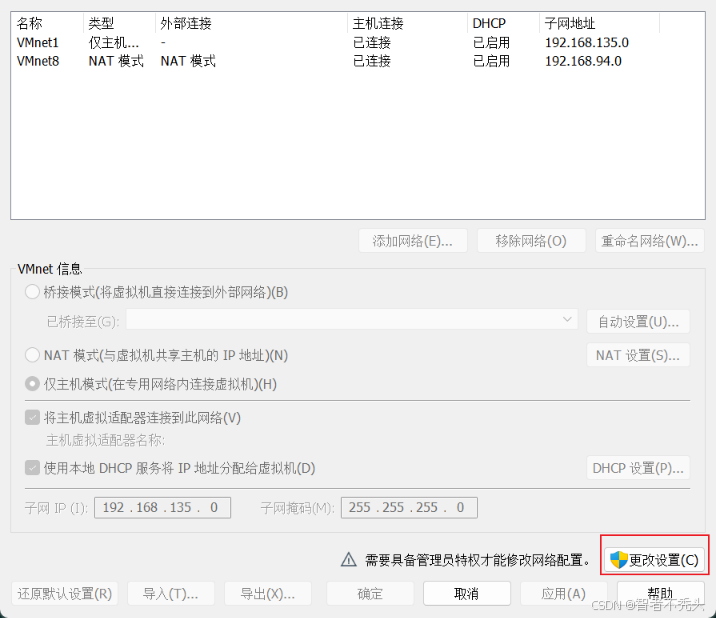Viewport: 716px width, 618px height.
Task: Open DHCP 设置(P)... button
Action: coord(638,468)
